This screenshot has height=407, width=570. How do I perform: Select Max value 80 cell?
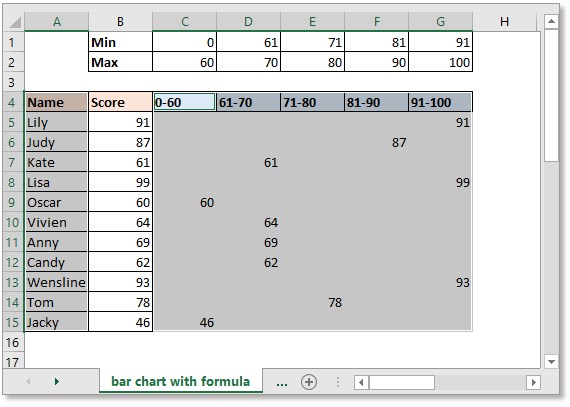(313, 62)
